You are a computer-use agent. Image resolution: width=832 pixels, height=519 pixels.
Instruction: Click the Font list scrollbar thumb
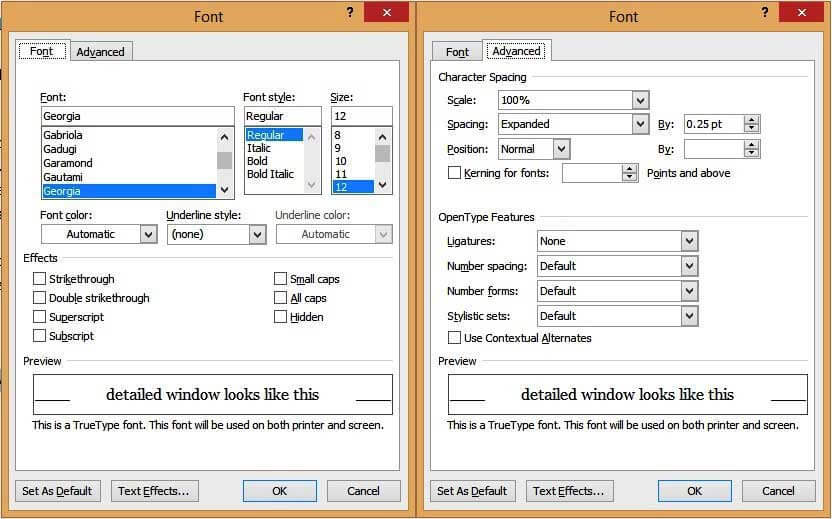[x=224, y=160]
